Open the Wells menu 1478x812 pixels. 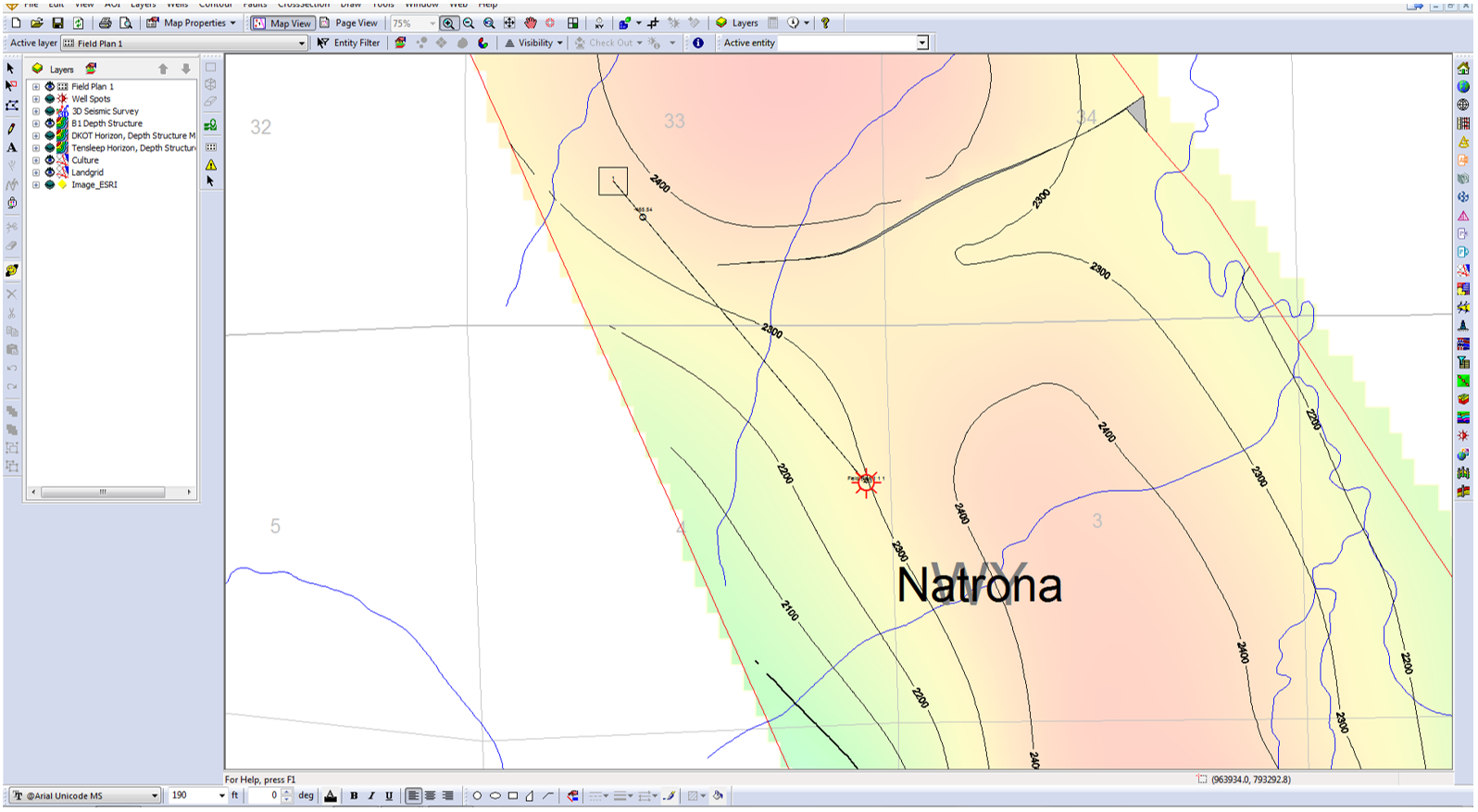click(x=177, y=5)
